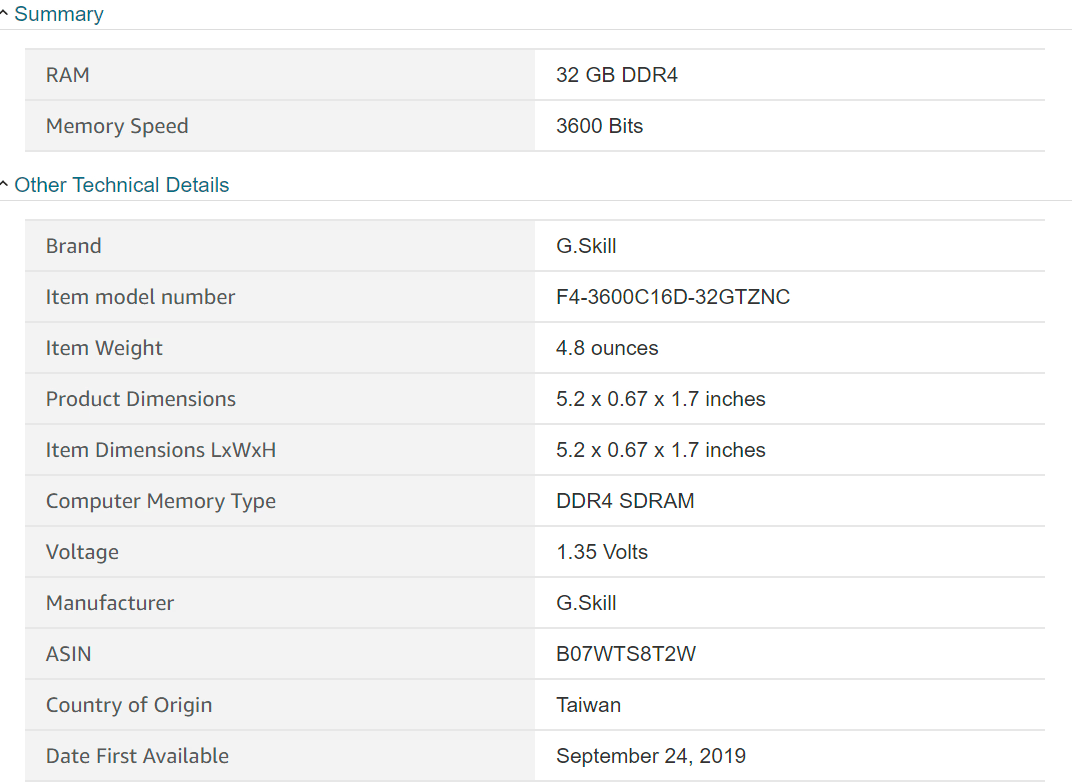This screenshot has height=784, width=1083.
Task: Select the value Taiwan
Action: tap(588, 705)
